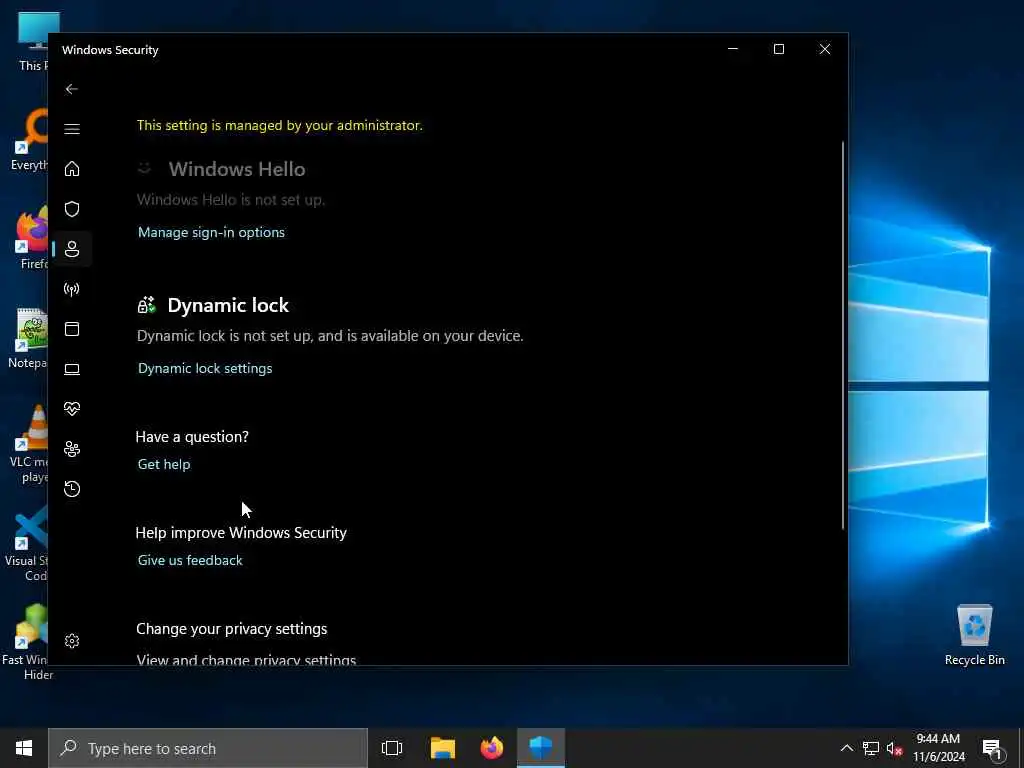The image size is (1024, 768).
Task: Open the clock and date flyout
Action: [x=938, y=748]
